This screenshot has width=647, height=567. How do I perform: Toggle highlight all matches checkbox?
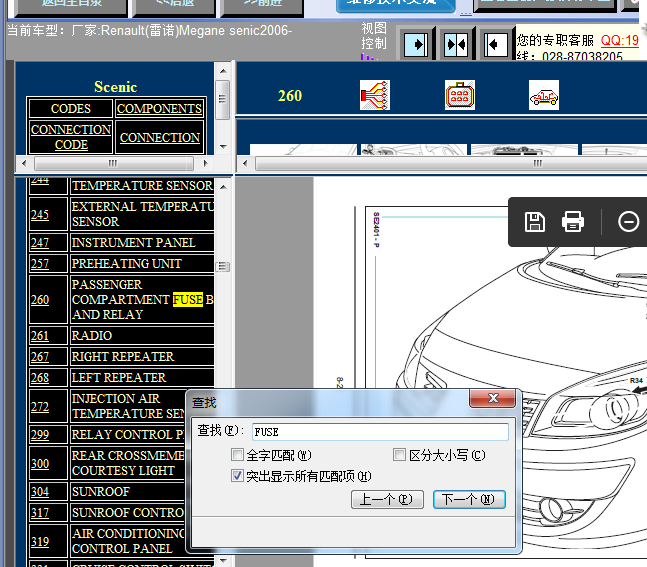tap(237, 476)
